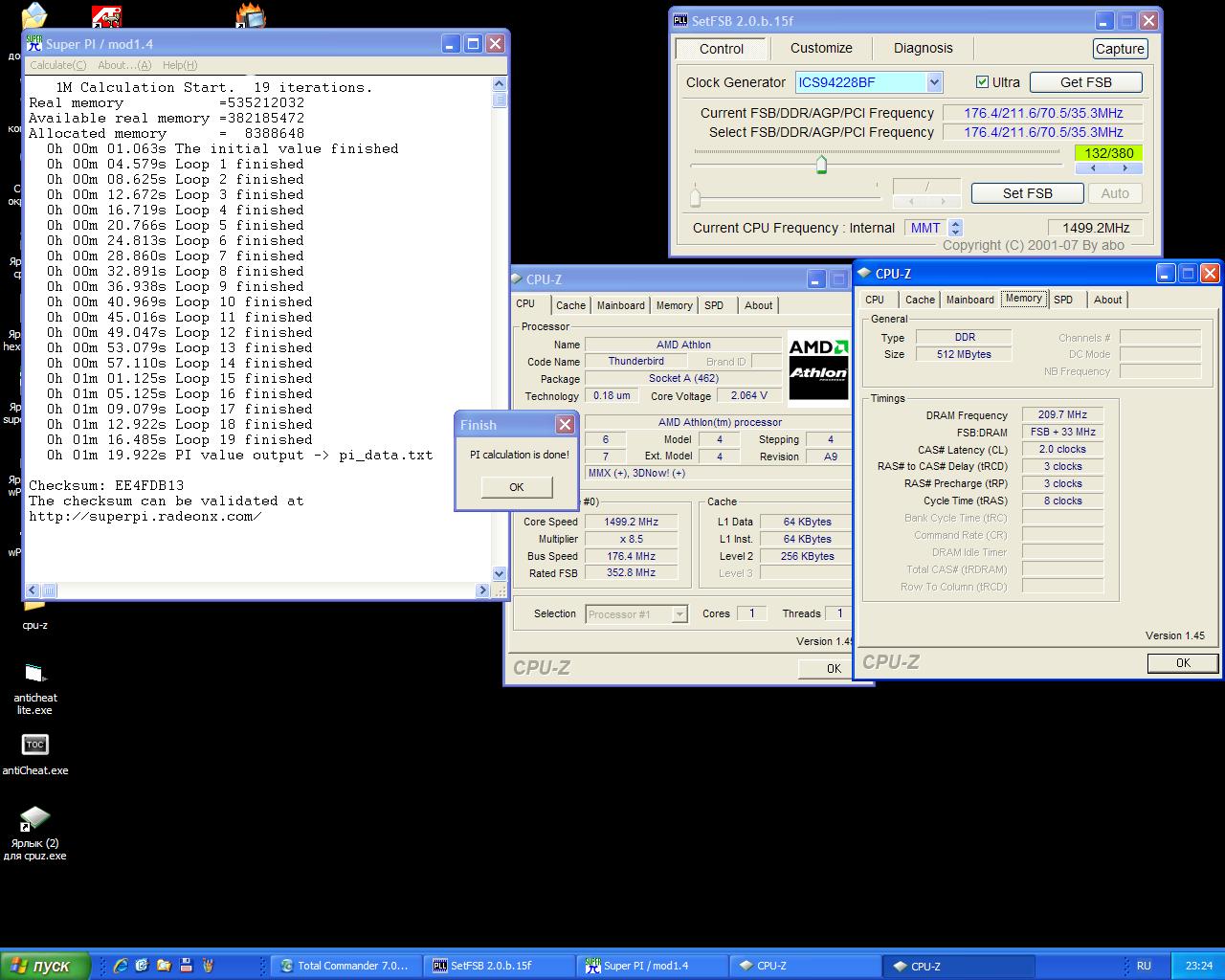Click the 23:24 clock in the system tray

pos(1198,966)
